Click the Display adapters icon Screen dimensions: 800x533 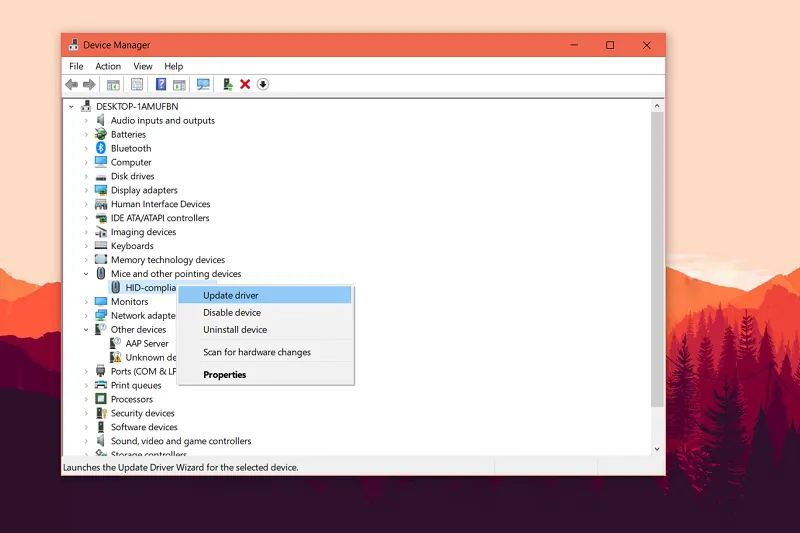click(x=101, y=190)
